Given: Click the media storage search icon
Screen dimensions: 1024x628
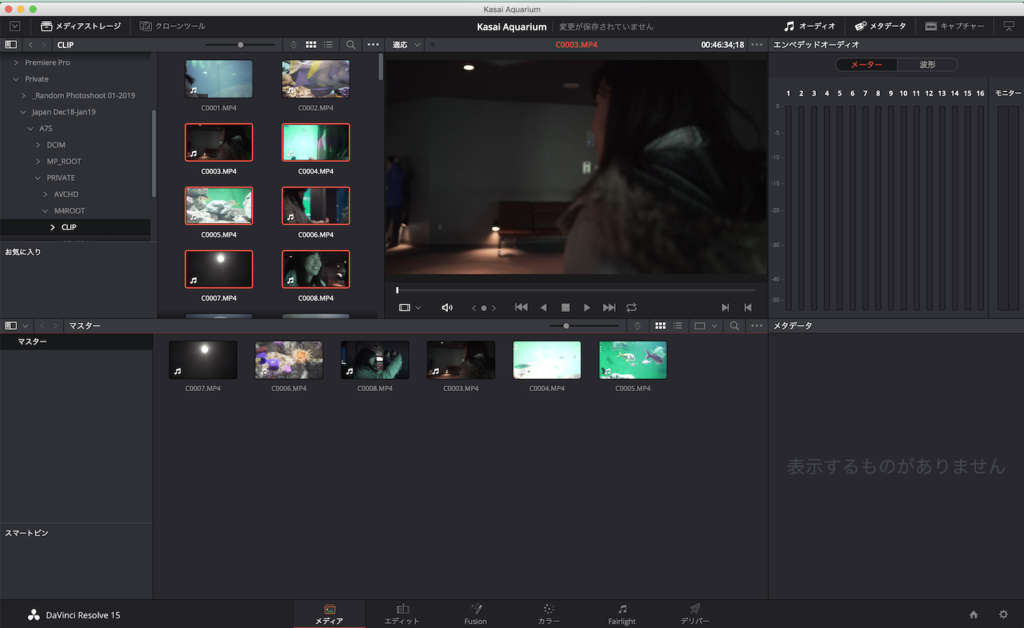Looking at the screenshot, I should pyautogui.click(x=351, y=45).
